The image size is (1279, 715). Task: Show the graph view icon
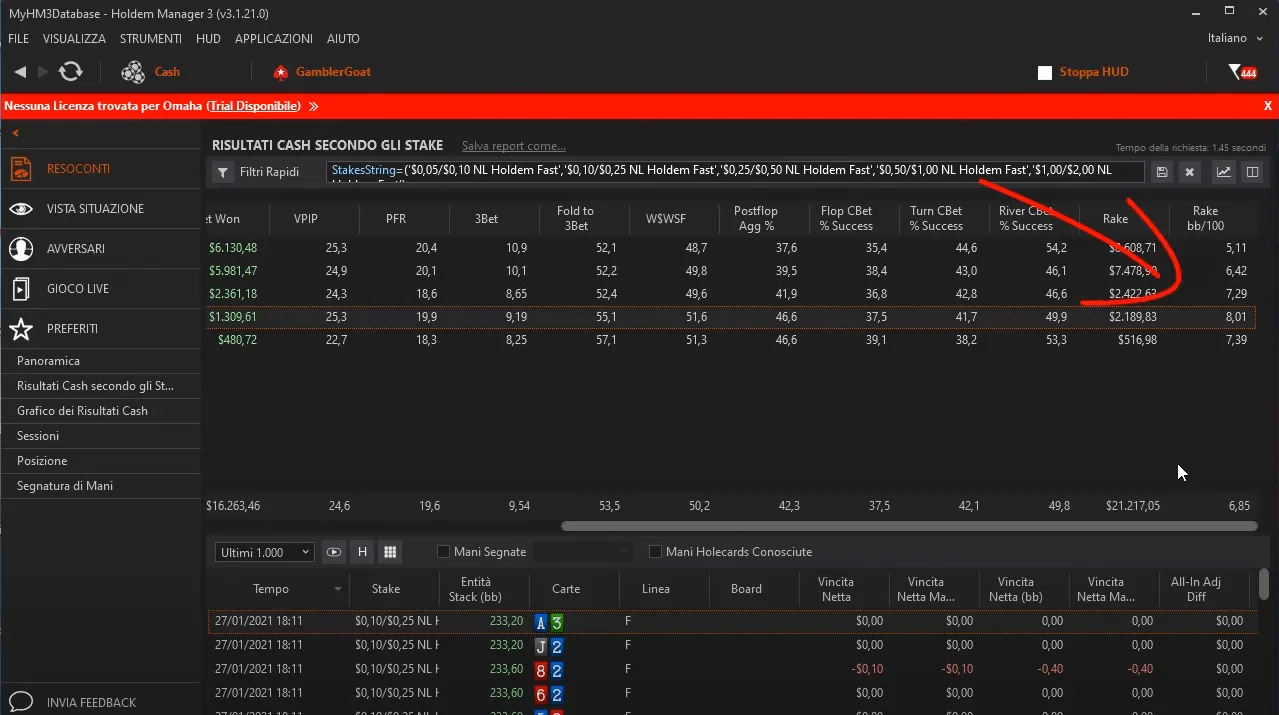(1223, 172)
